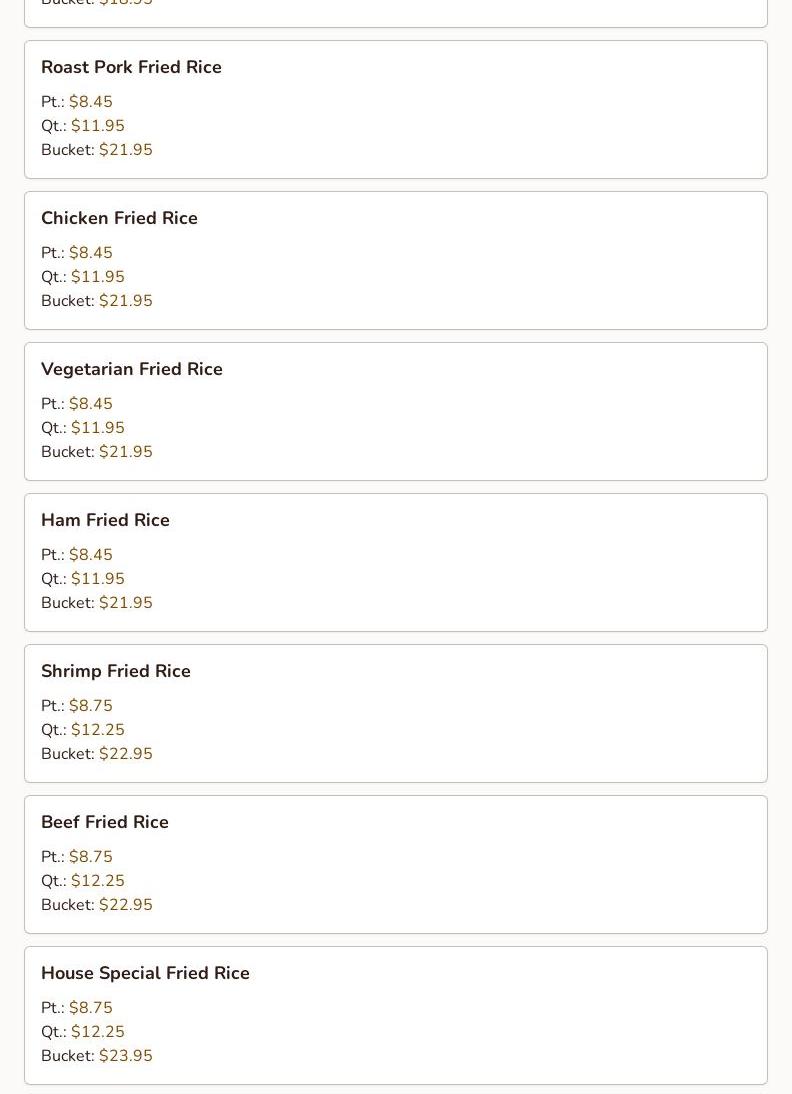Click the Roast Pork Fried Rice heading
Image resolution: width=792 pixels, height=1094 pixels.
pyautogui.click(x=131, y=67)
